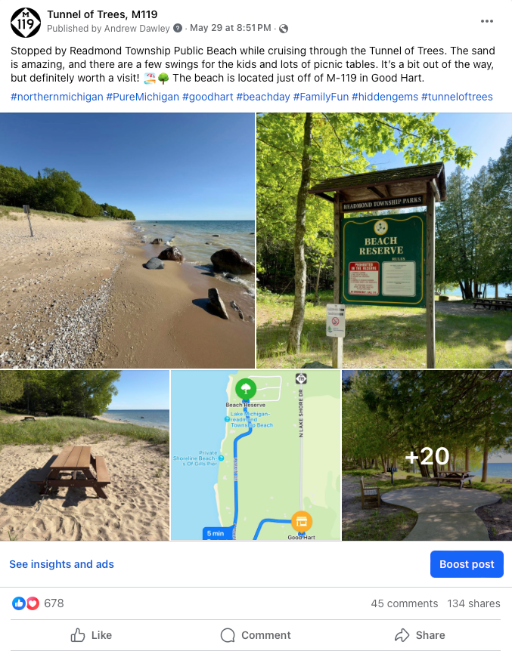Image resolution: width=512 pixels, height=651 pixels.
Task: Open the beach shoreline rocks photo
Action: [127, 240]
